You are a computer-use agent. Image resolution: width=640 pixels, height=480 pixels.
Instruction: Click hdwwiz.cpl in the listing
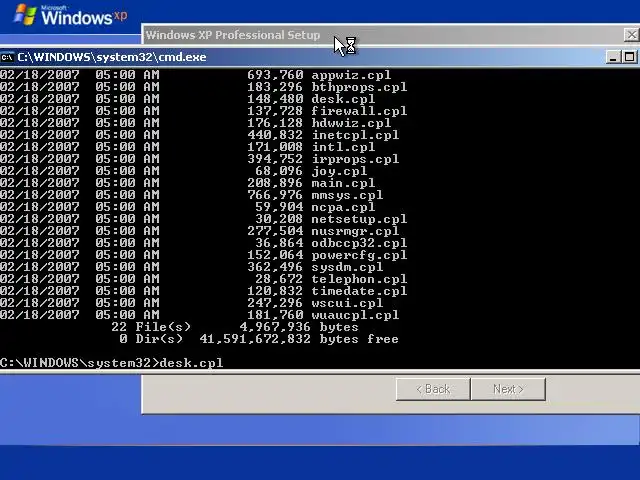click(x=351, y=123)
